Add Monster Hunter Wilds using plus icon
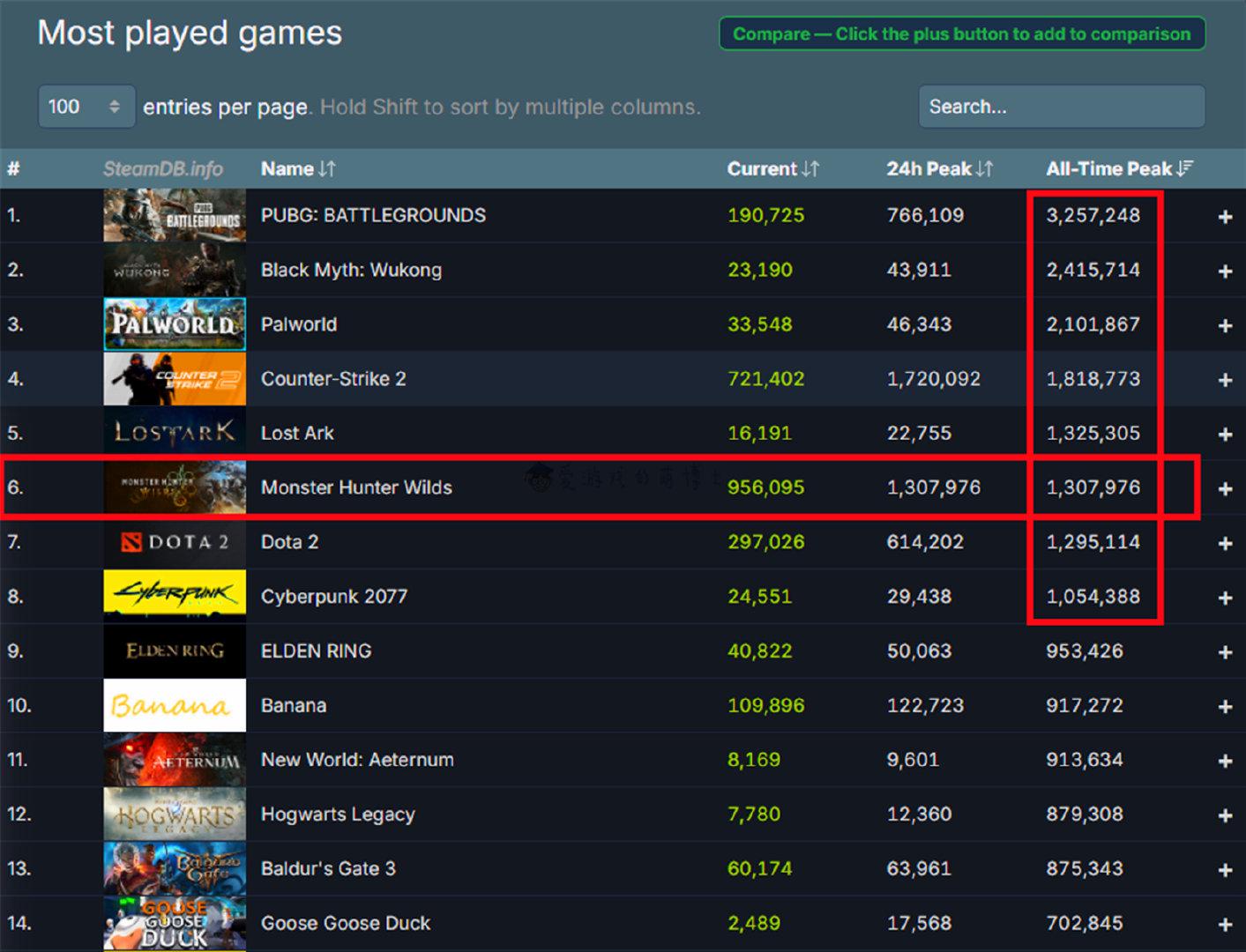Viewport: 1246px width, 952px height. click(1225, 489)
